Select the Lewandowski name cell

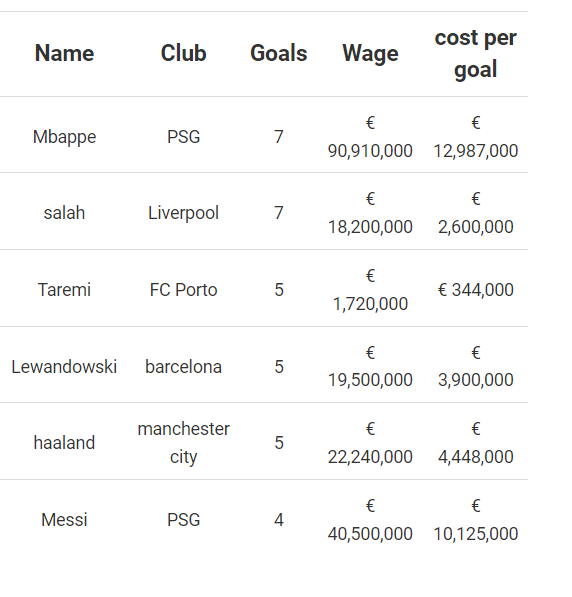point(64,367)
